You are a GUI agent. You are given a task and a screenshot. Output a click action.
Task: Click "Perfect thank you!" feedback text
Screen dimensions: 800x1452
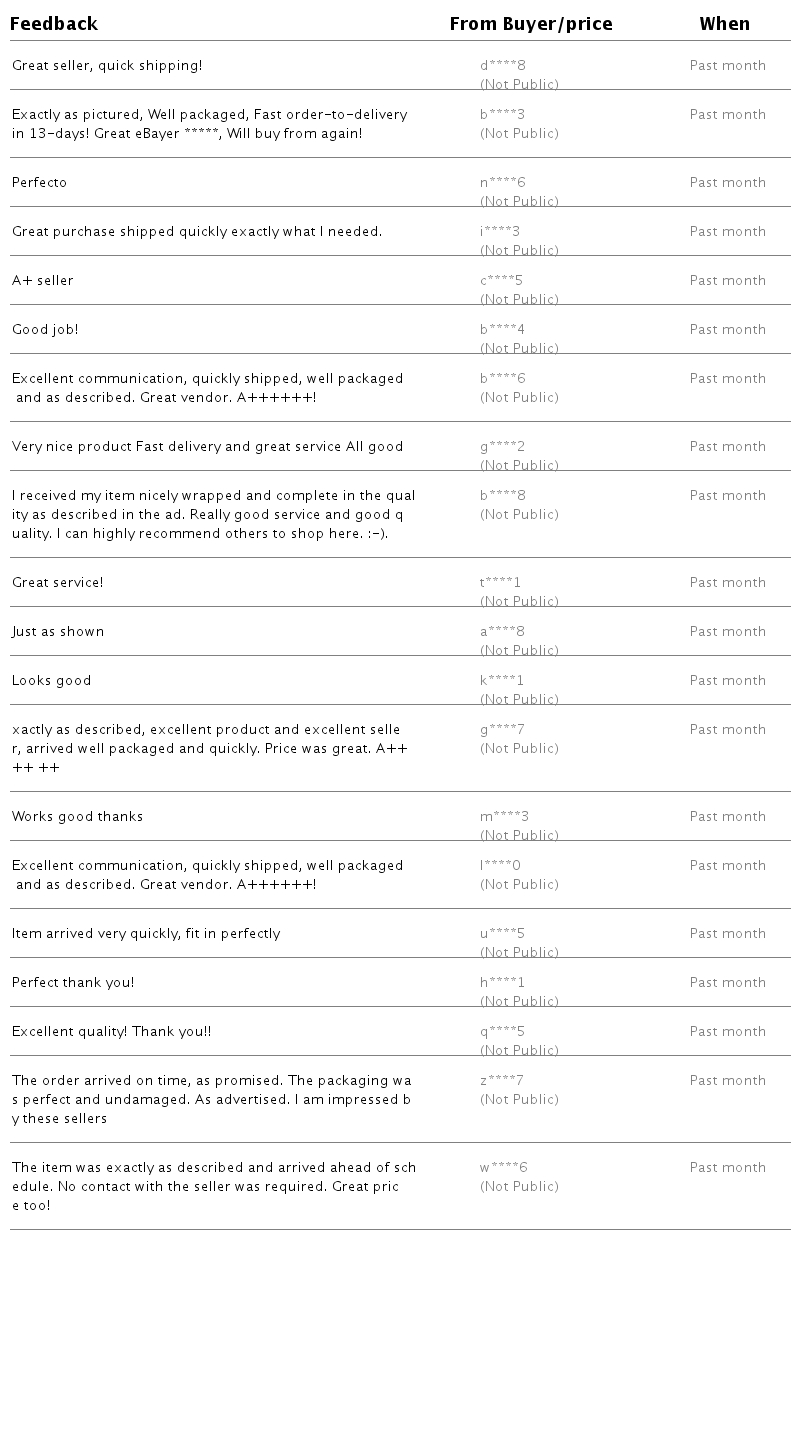(73, 983)
